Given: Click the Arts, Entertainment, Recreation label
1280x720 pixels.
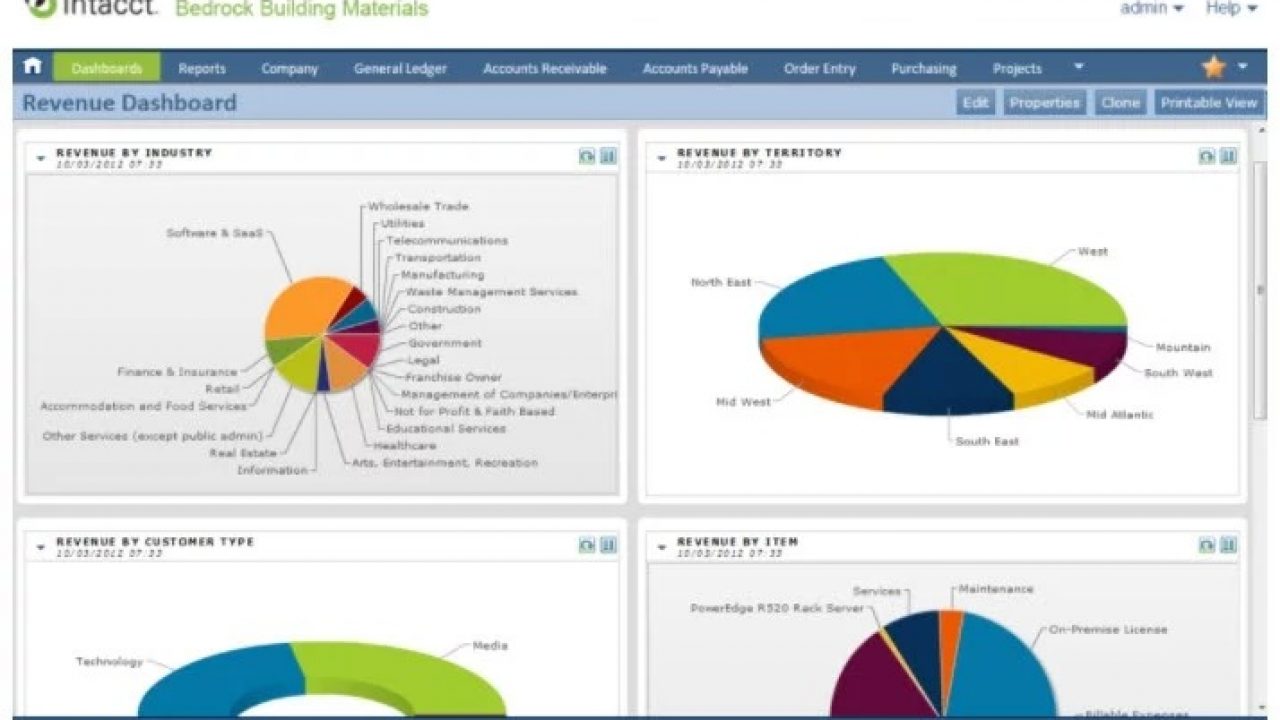Looking at the screenshot, I should coord(445,463).
